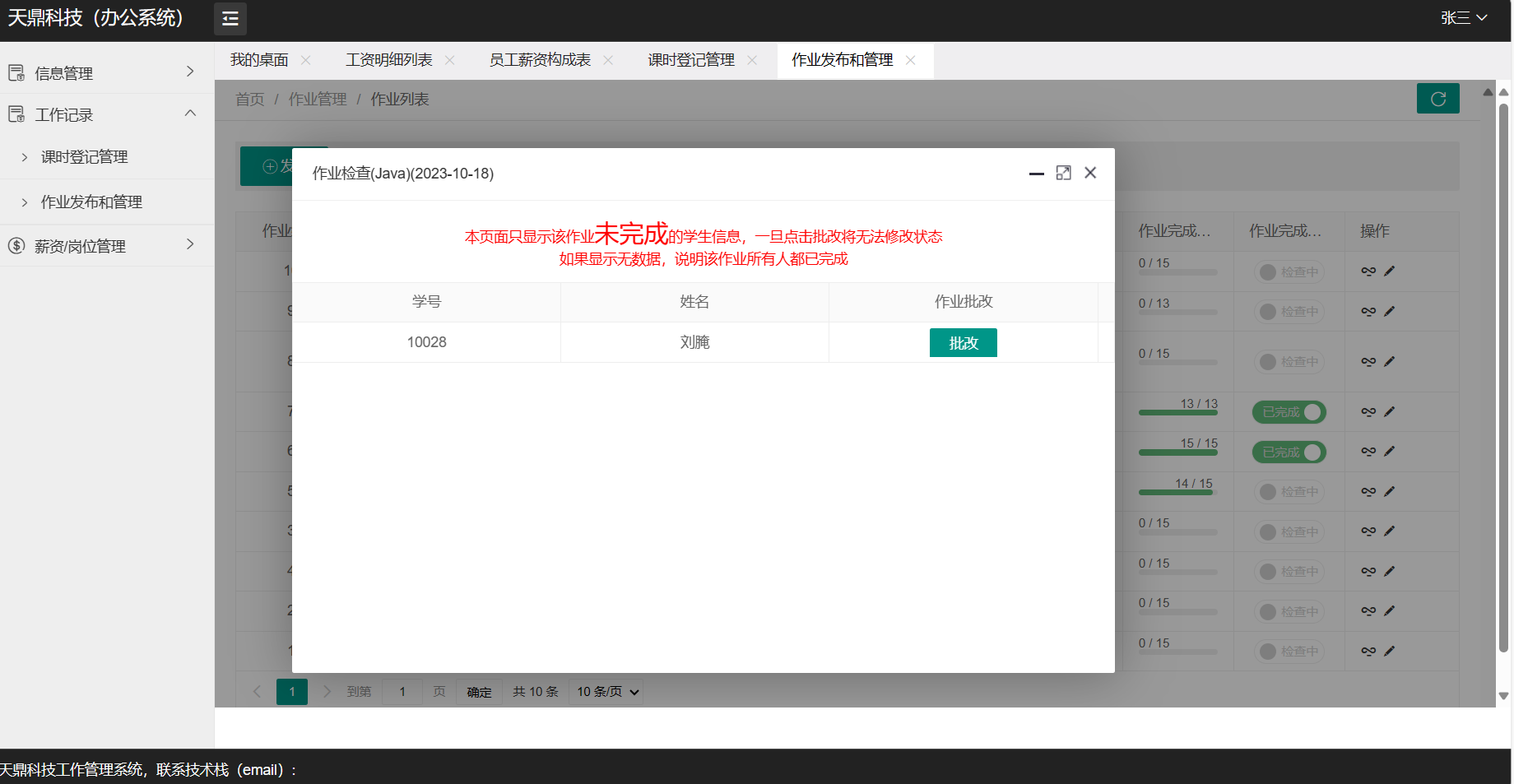The width and height of the screenshot is (1514, 784).
Task: Minimize the 作业检查 dialog
Action: 1037,174
